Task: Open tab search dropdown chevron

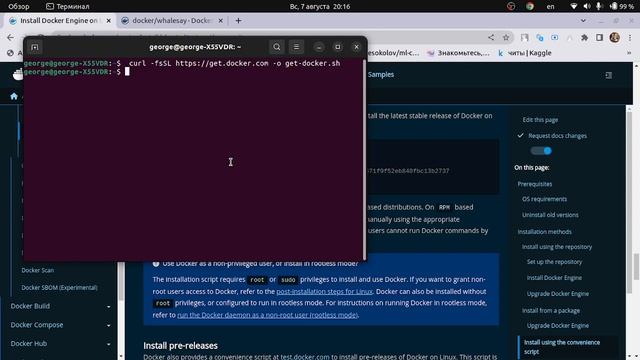Action: pos(583,20)
